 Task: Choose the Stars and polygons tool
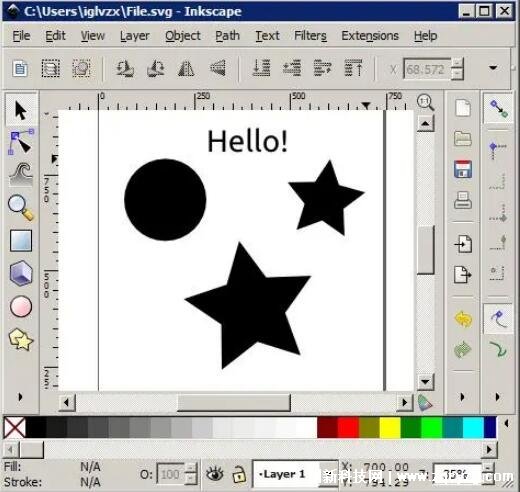click(x=21, y=339)
